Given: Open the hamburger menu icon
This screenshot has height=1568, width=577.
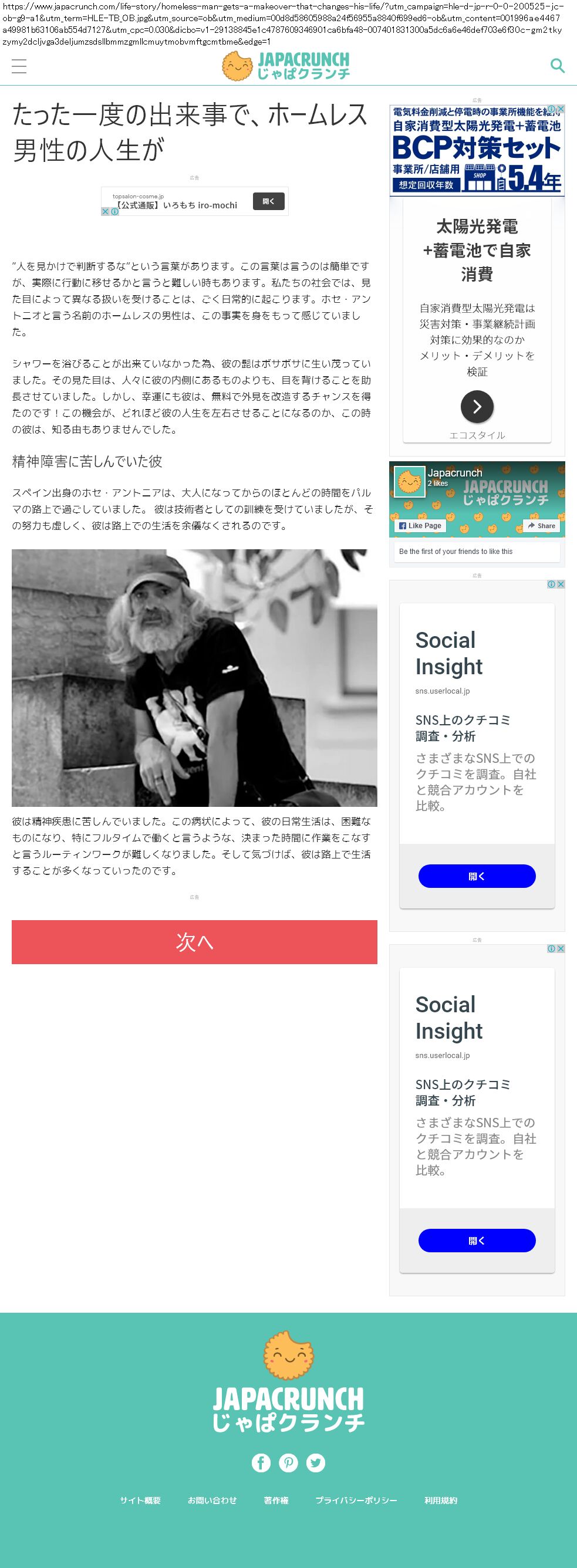Looking at the screenshot, I should pyautogui.click(x=19, y=66).
